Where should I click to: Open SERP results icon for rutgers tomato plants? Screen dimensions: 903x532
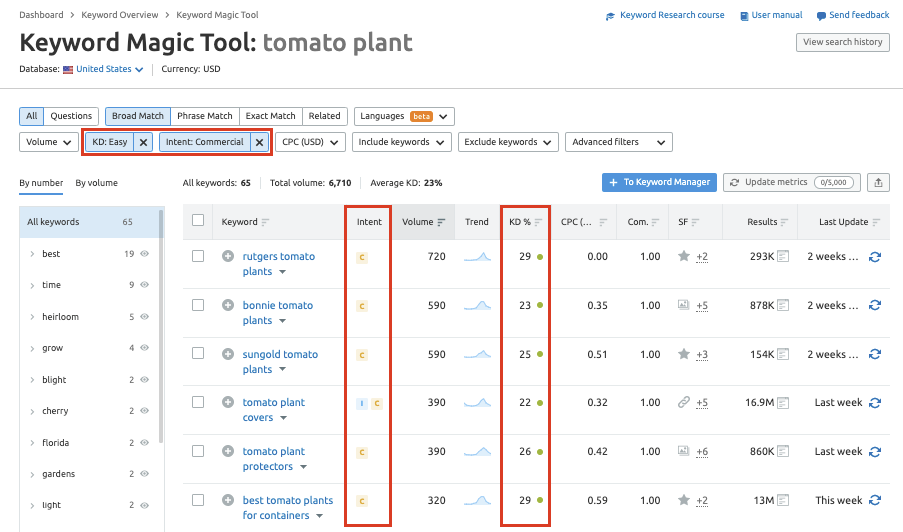[783, 256]
